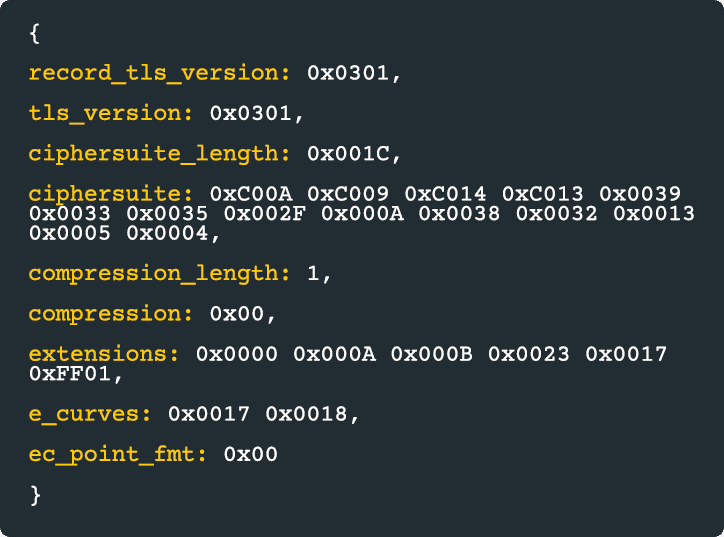Click the closing curly brace
Viewport: 724px width, 537px height.
36,495
